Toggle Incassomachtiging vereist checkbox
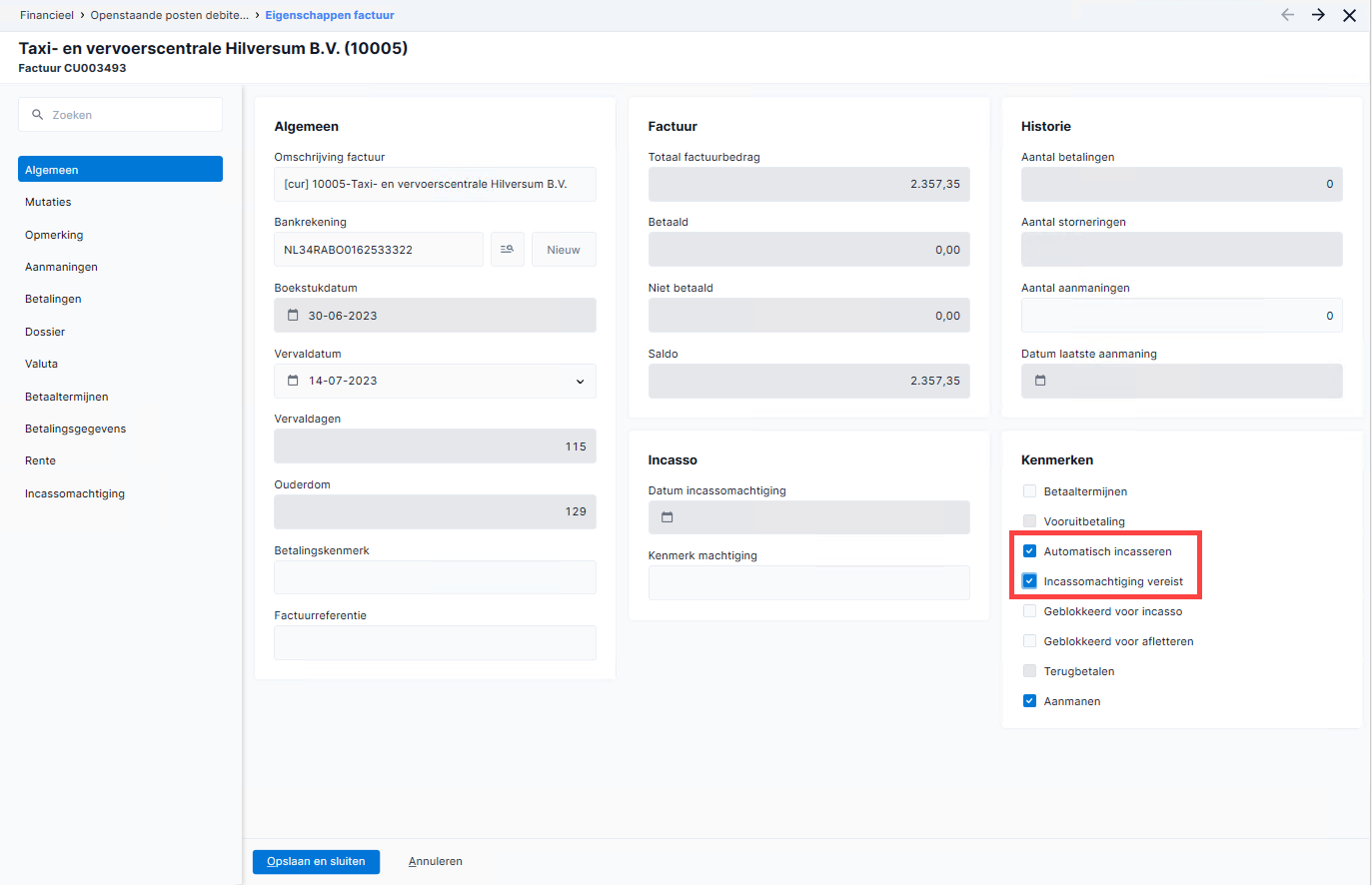1372x885 pixels. pos(1029,581)
